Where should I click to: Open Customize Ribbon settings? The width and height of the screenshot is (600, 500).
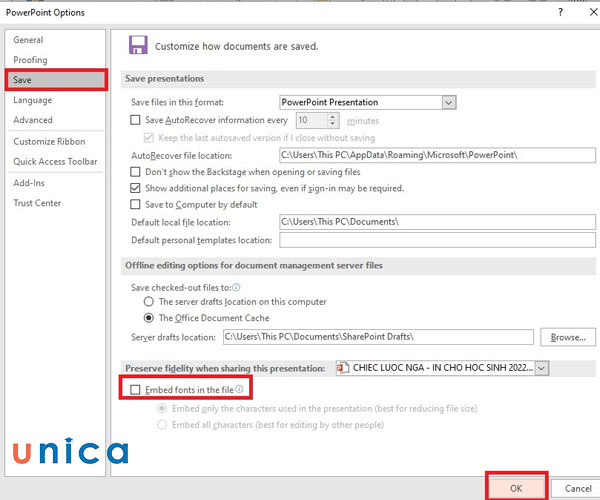(49, 142)
